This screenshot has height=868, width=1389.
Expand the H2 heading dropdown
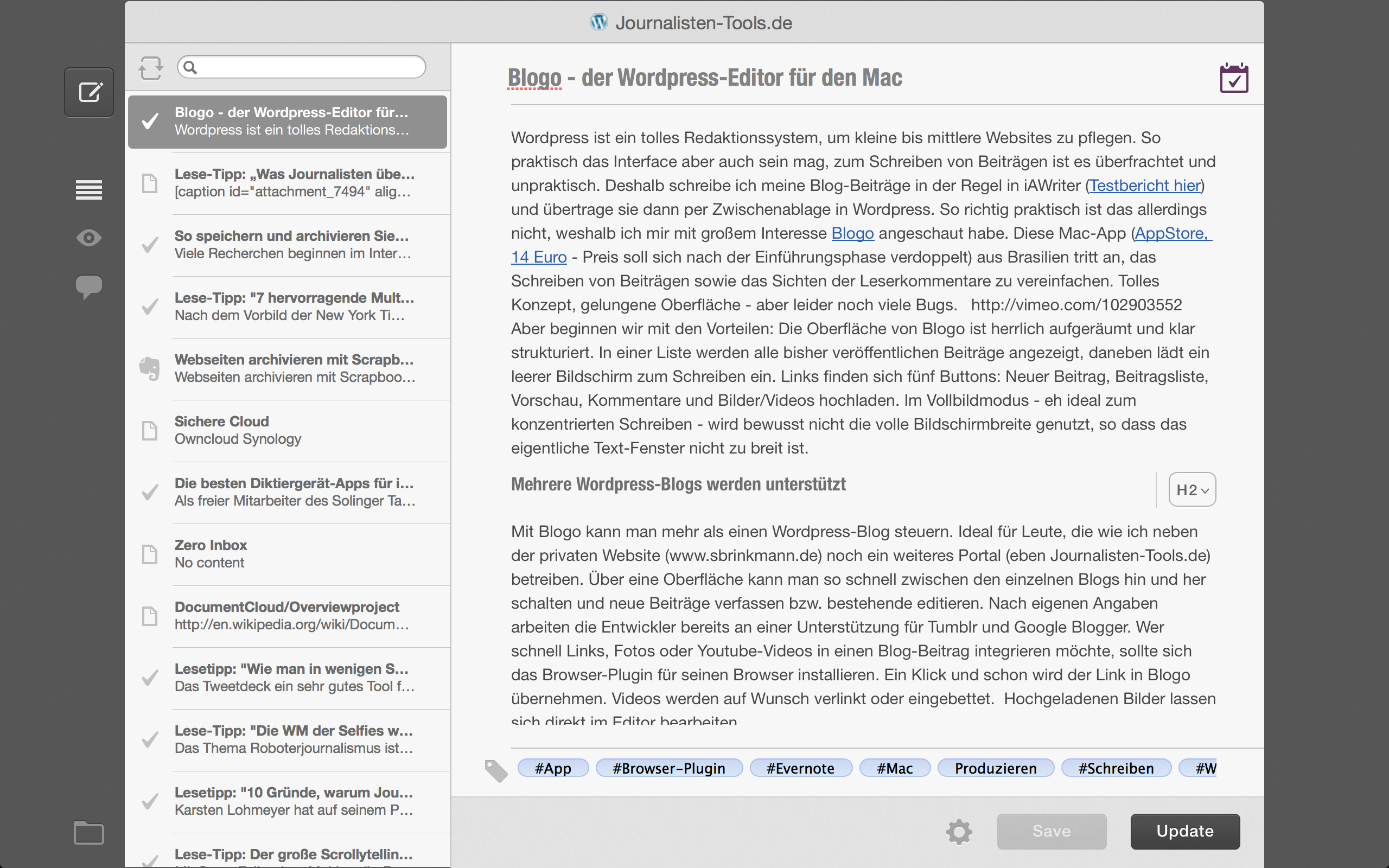pyautogui.click(x=1192, y=490)
